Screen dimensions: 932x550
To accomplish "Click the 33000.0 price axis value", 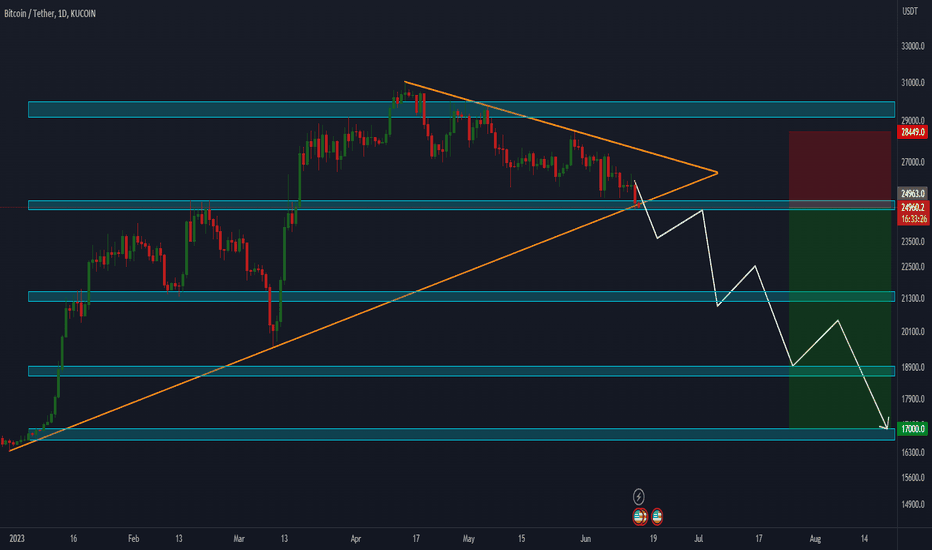I will pos(912,46).
